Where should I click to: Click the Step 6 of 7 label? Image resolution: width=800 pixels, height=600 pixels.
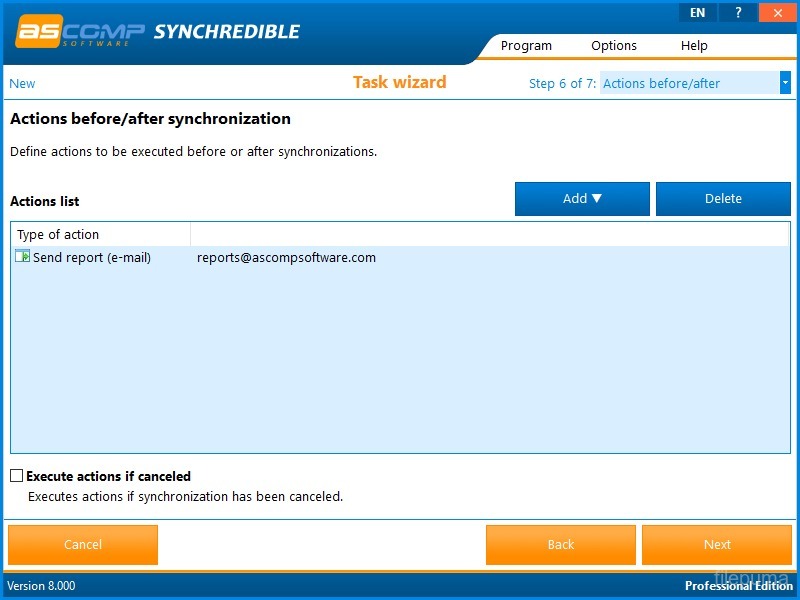(x=562, y=83)
